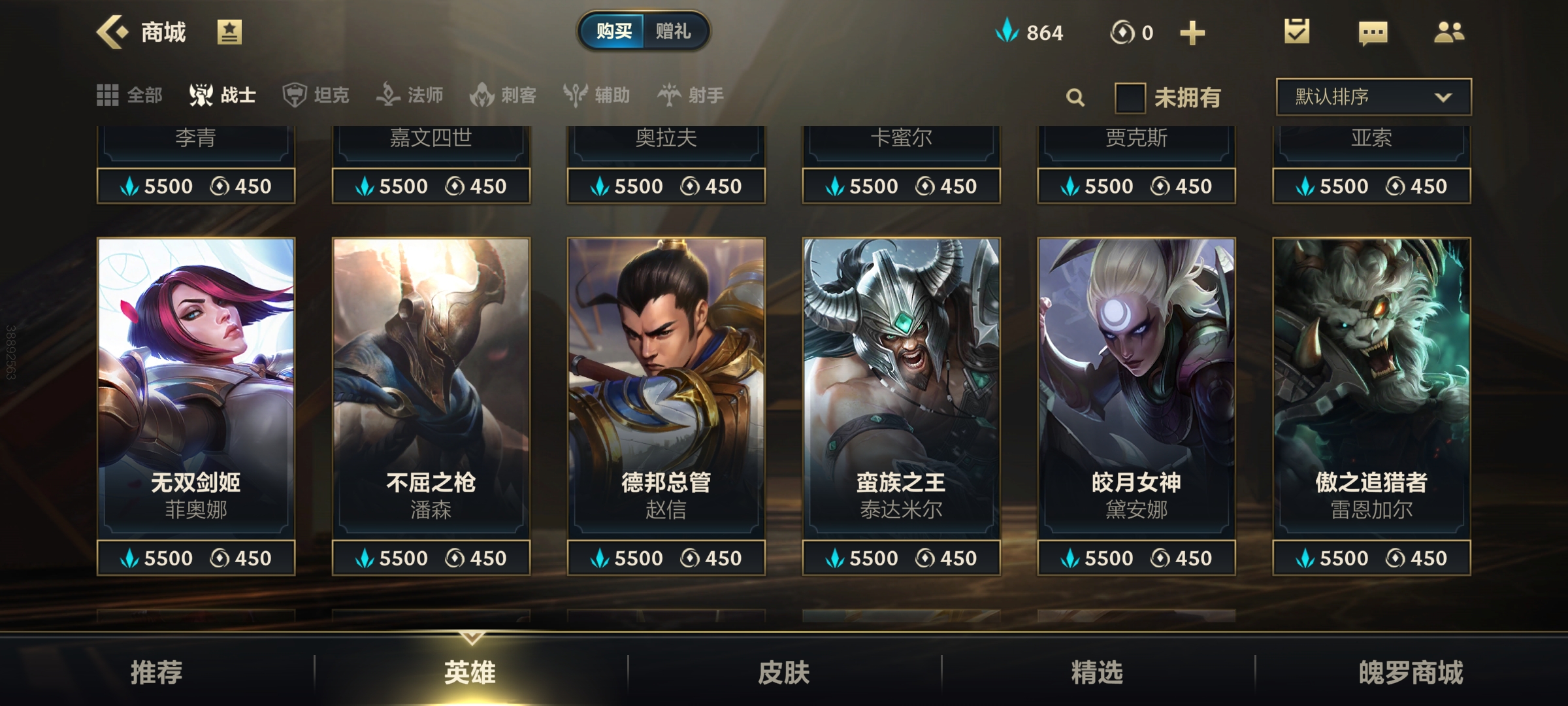Open the chat message icon
The image size is (1568, 706).
tap(1373, 33)
